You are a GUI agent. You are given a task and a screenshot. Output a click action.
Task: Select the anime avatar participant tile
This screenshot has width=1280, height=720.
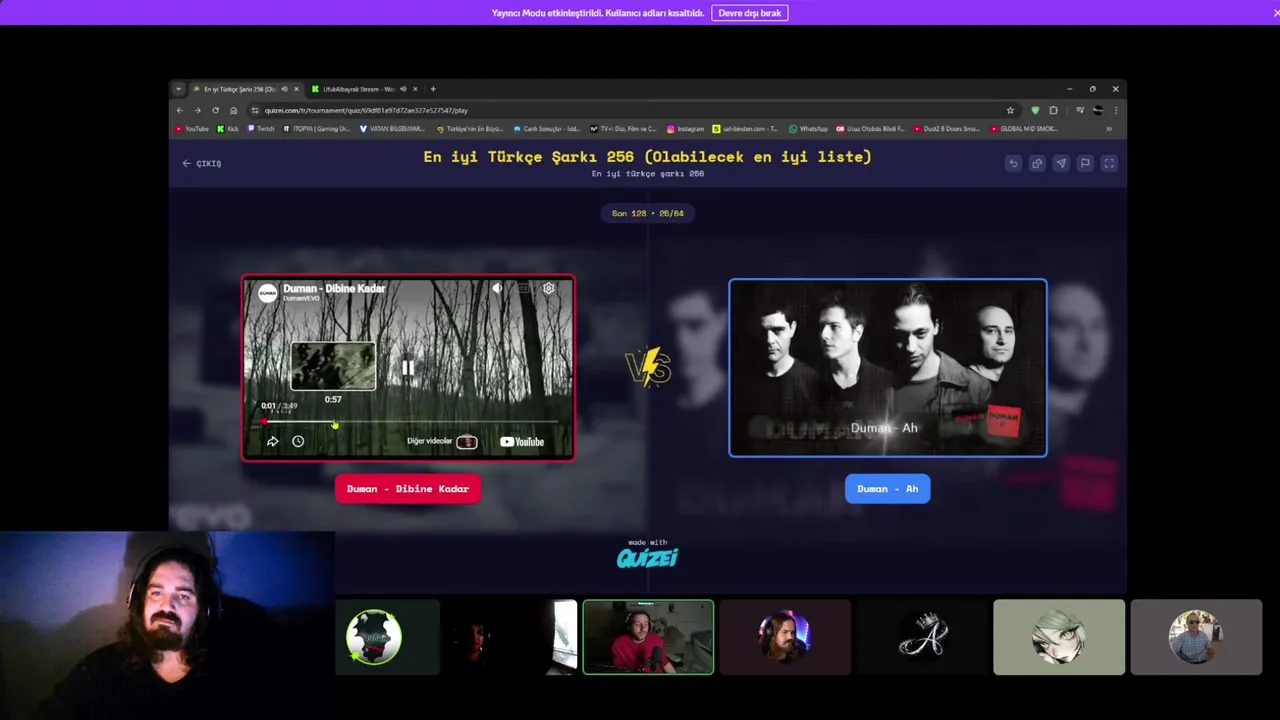[1059, 637]
